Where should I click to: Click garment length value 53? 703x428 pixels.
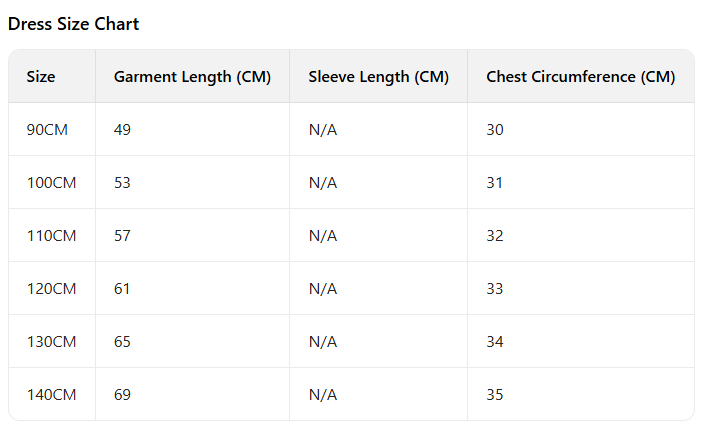[123, 183]
